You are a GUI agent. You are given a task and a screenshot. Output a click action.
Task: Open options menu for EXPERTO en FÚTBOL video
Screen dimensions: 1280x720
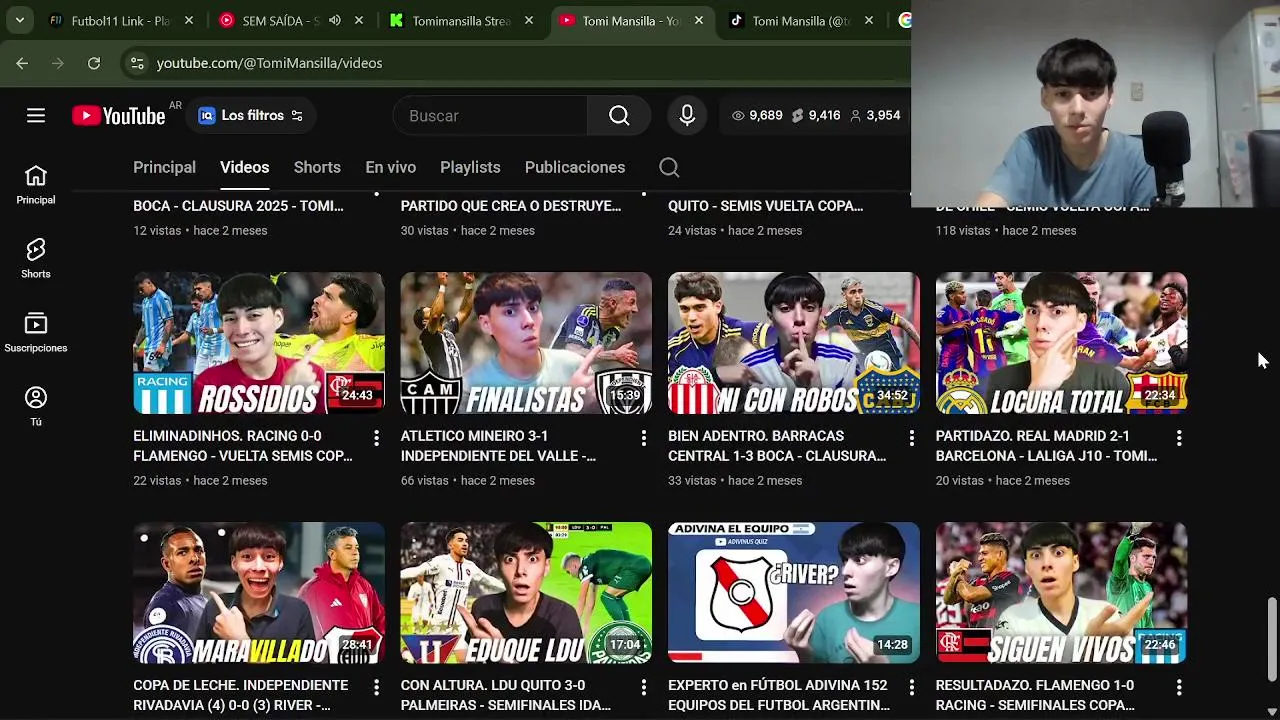[911, 687]
